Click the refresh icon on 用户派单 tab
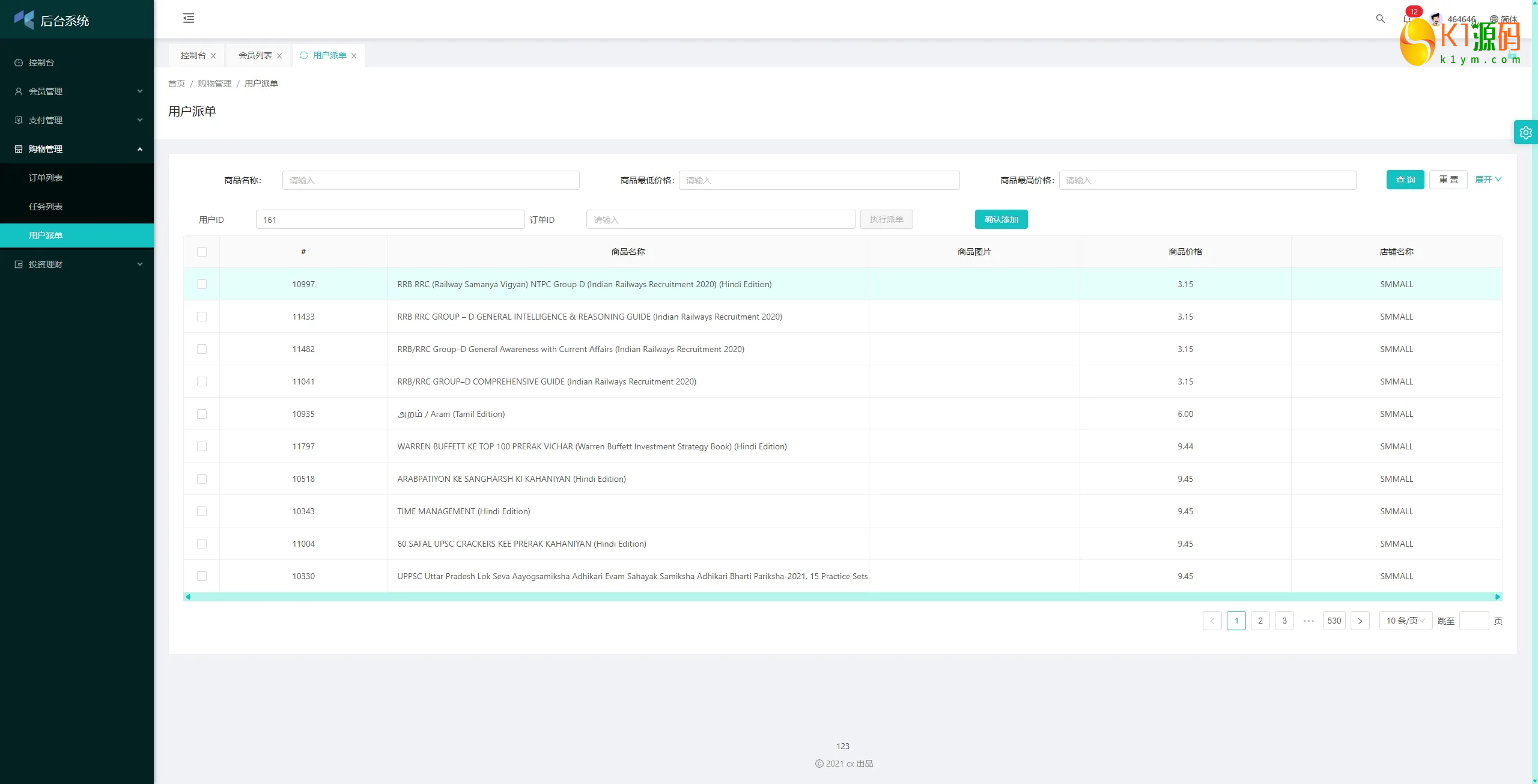This screenshot has width=1538, height=784. 303,55
